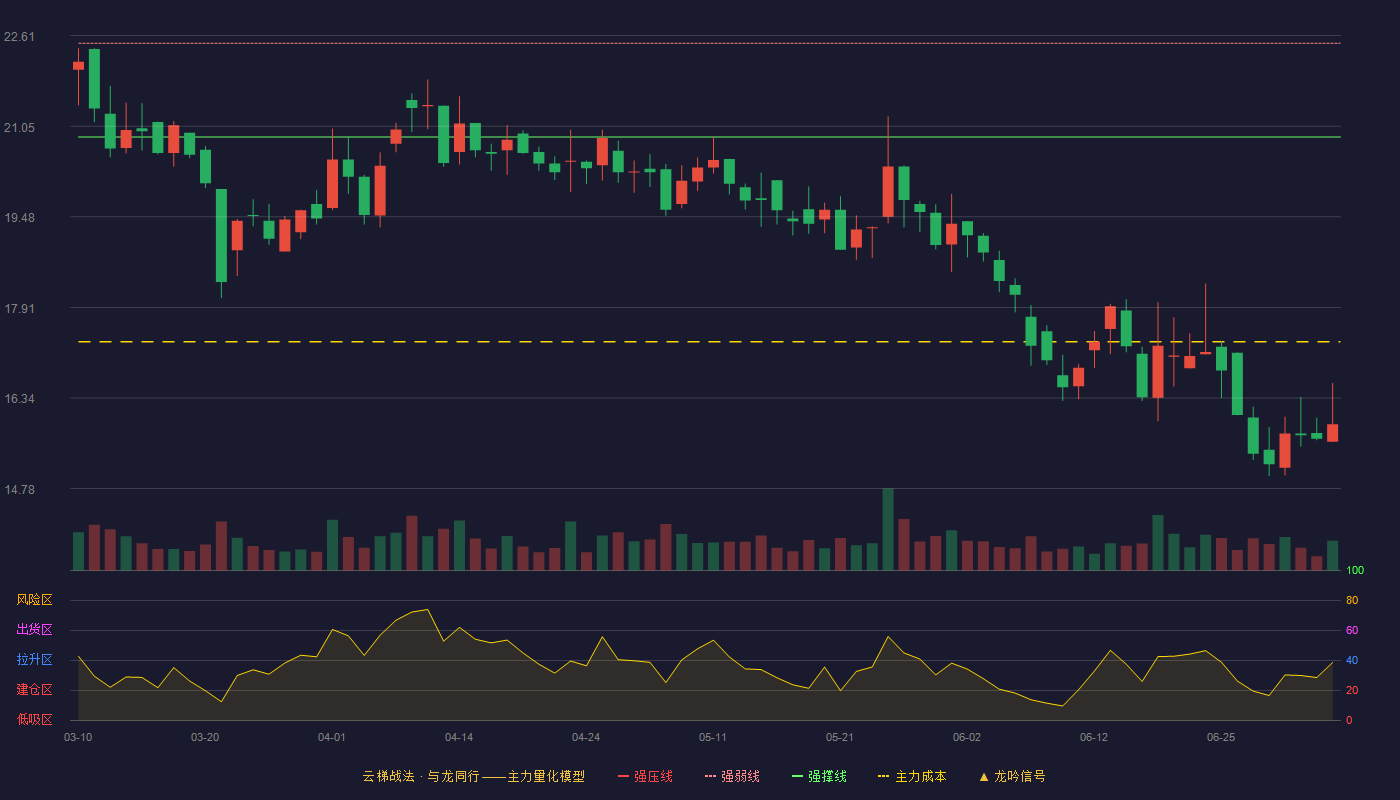Toggle the 龙吟信号 triangle legend item

1012,776
